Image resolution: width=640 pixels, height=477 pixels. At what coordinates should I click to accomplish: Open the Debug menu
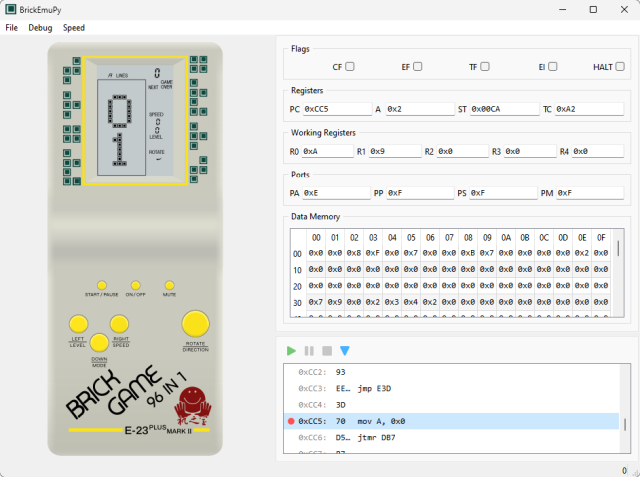[x=40, y=28]
